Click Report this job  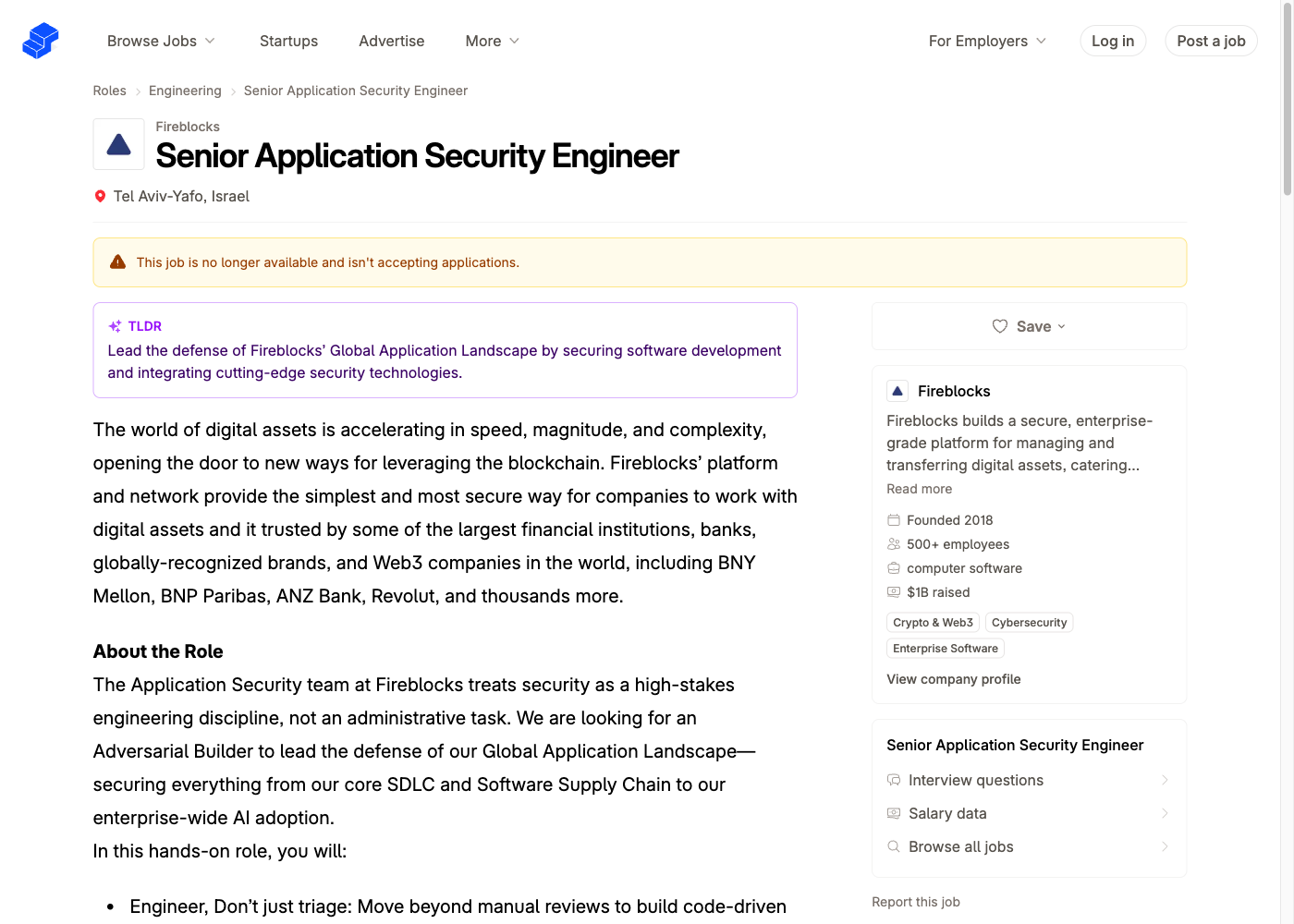[916, 902]
